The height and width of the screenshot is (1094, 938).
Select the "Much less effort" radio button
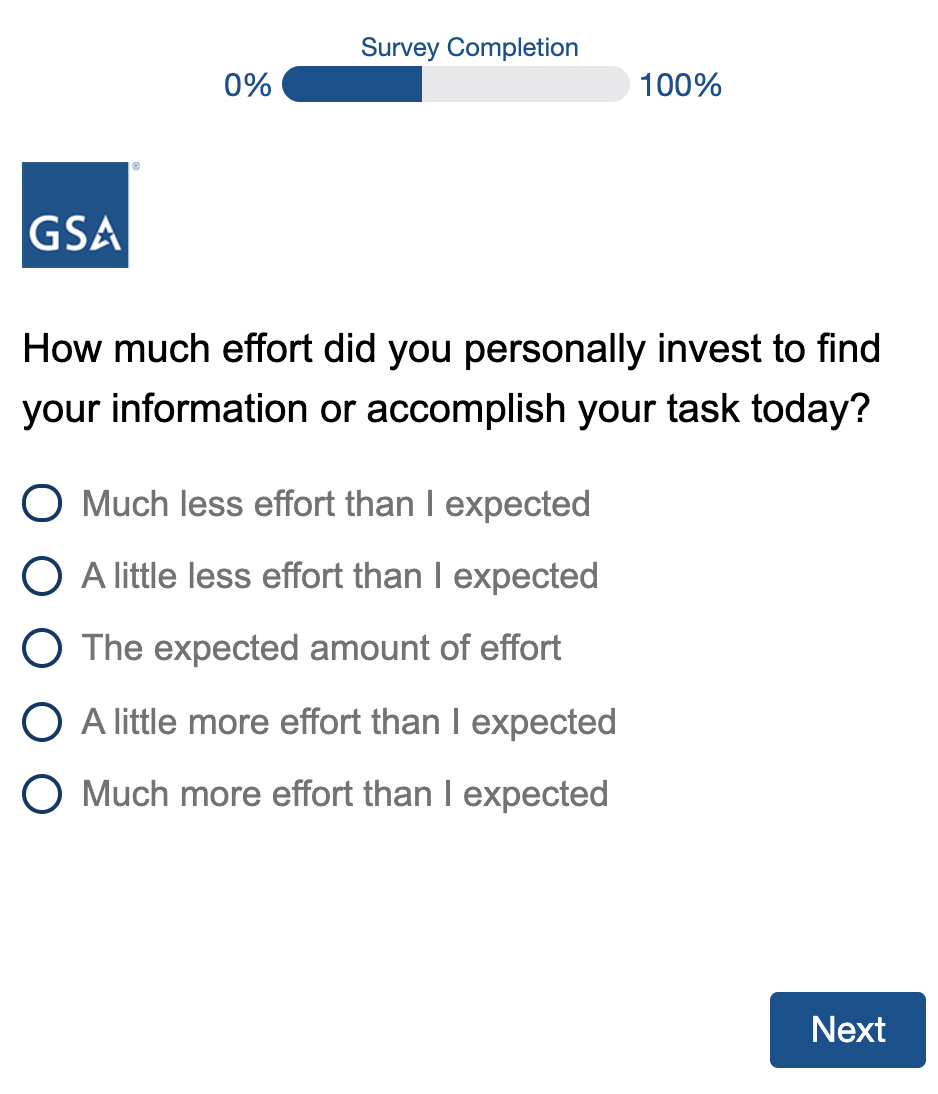(42, 504)
